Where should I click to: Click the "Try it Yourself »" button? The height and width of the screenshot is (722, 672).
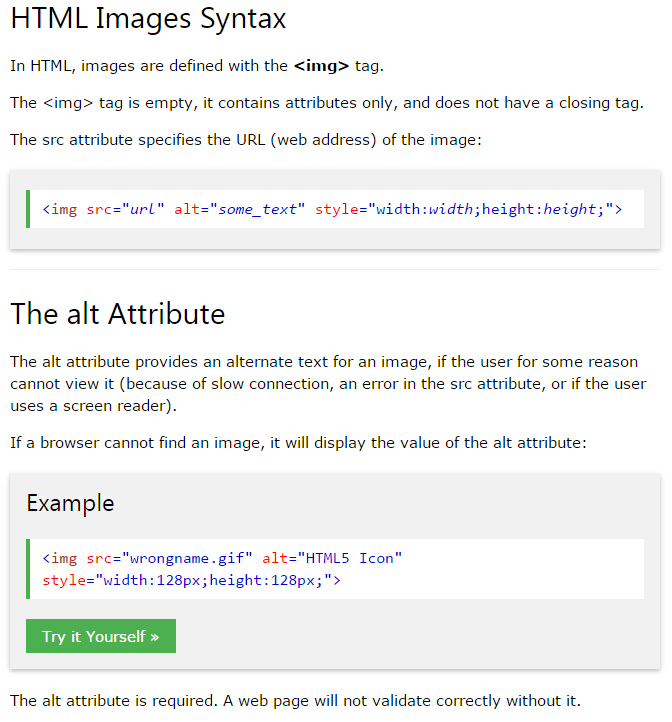100,636
